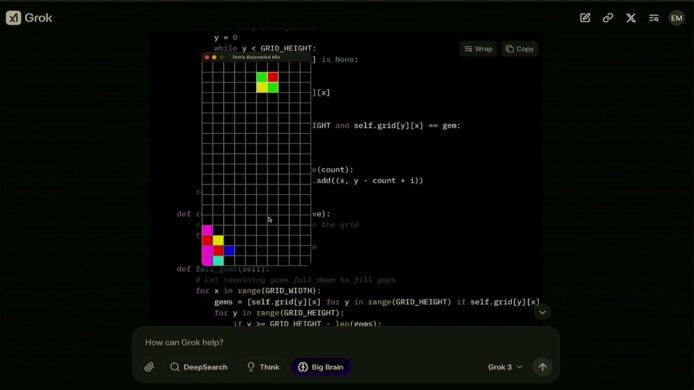The width and height of the screenshot is (694, 390).
Task: Open chat history search icon
Action: coord(654,18)
